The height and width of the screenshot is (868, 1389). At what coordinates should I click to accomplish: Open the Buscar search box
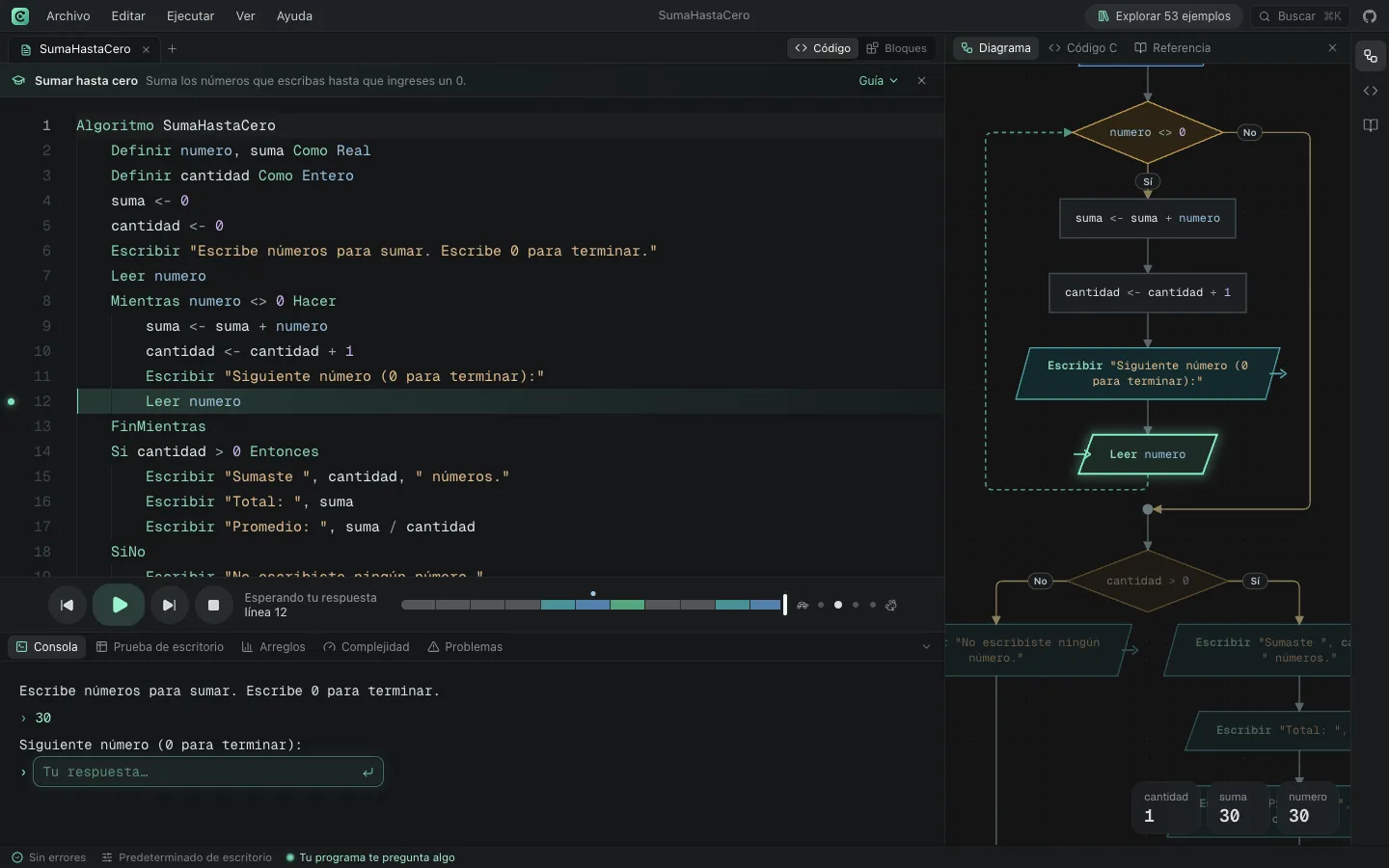coord(1300,16)
